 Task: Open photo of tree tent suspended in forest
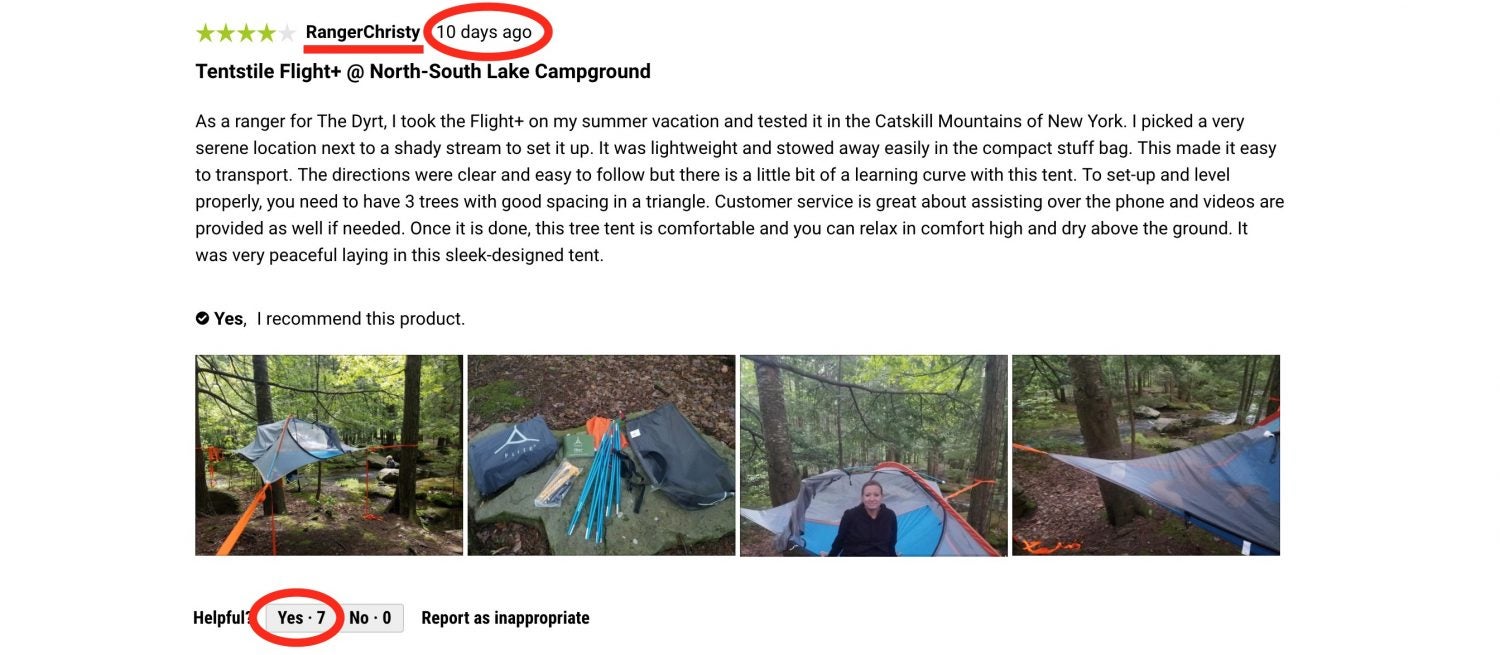(x=329, y=455)
